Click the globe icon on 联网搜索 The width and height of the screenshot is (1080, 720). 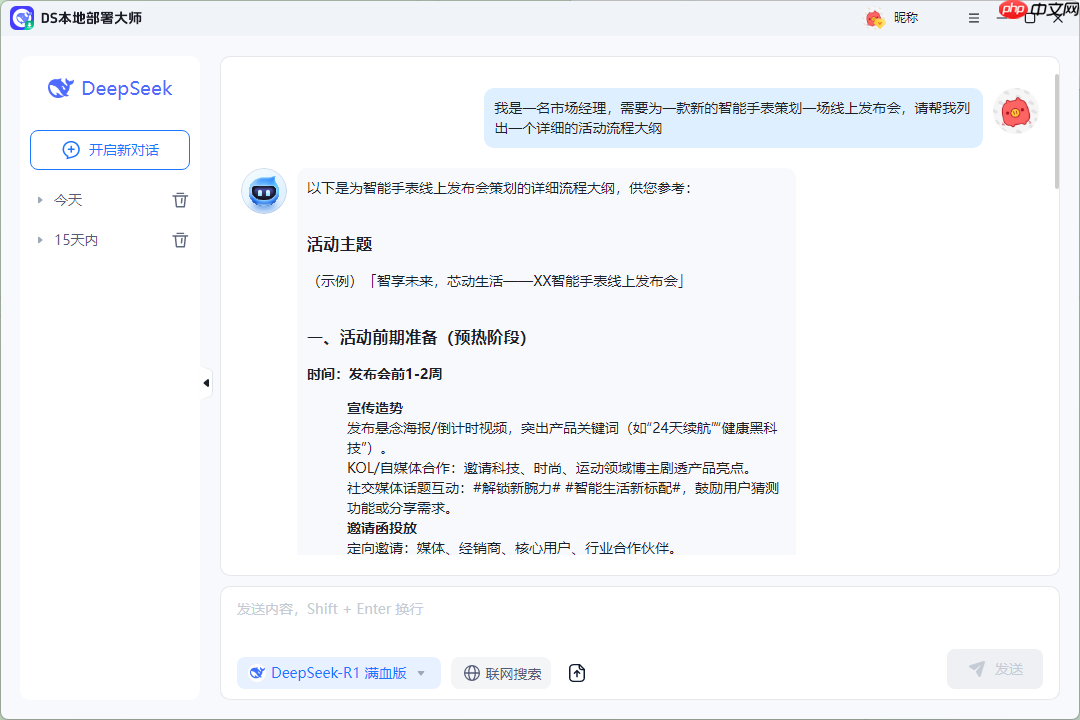click(470, 673)
